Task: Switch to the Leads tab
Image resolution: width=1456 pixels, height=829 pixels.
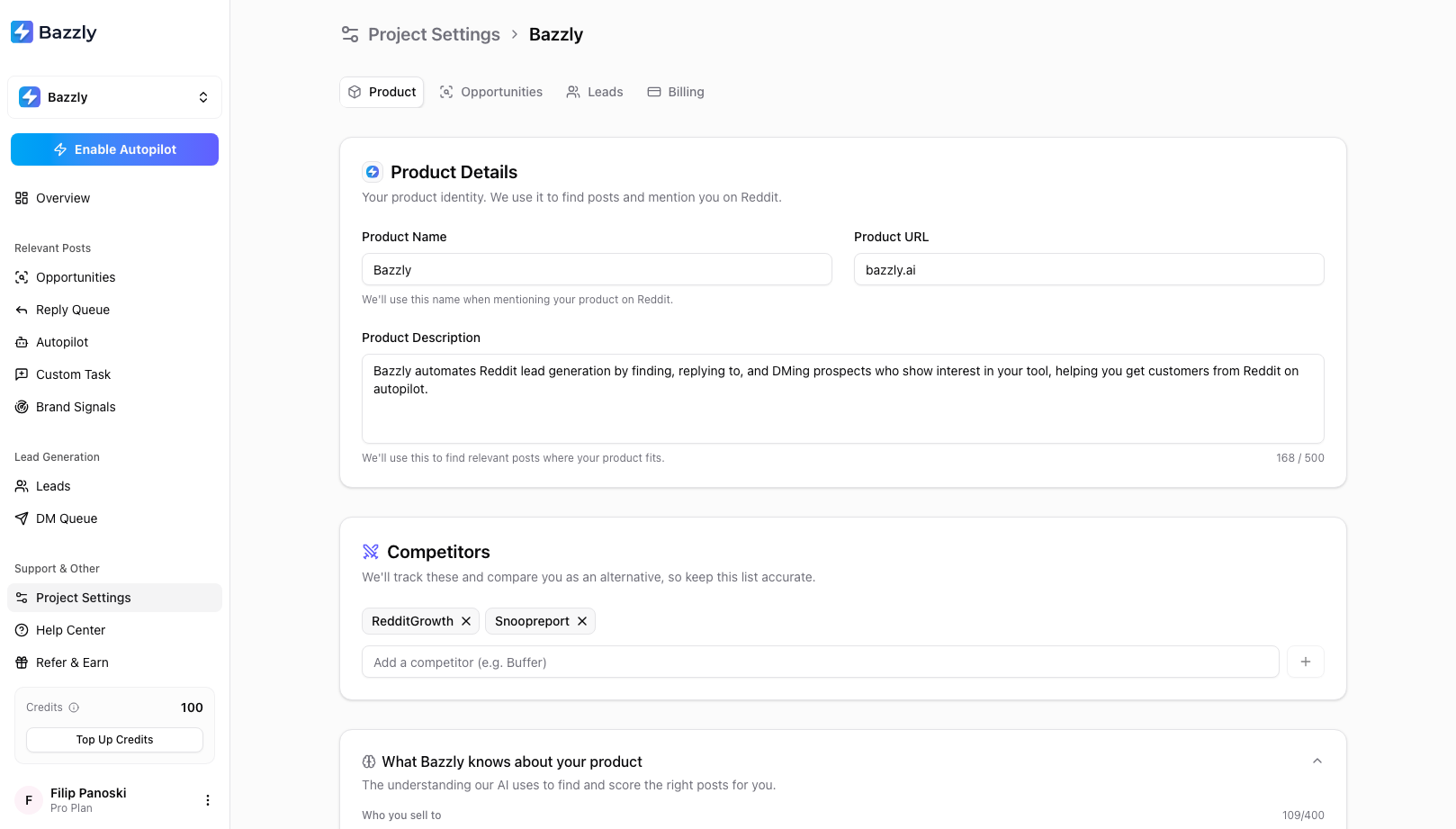Action: click(x=595, y=92)
